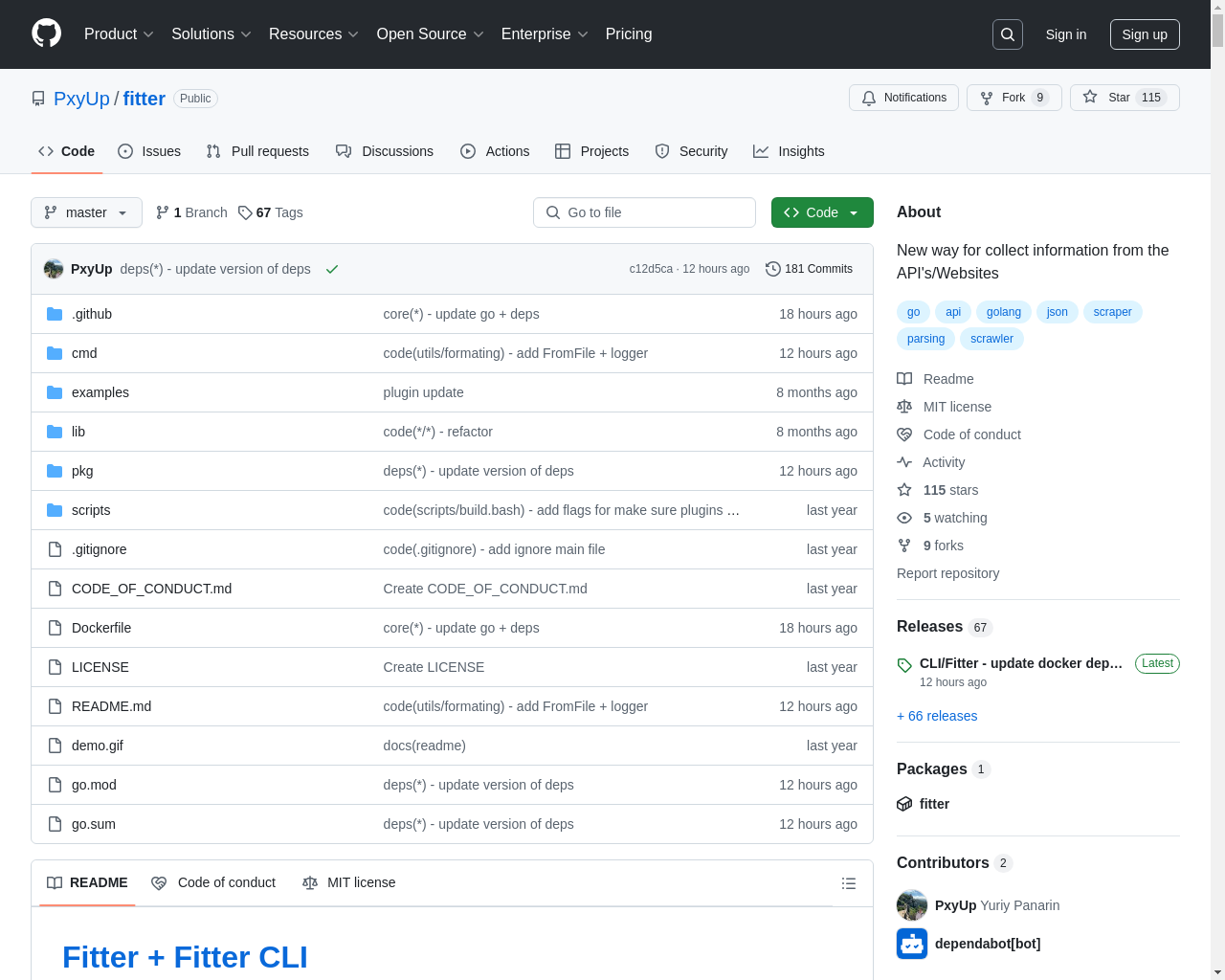Screen dimensions: 1225x980
Task: Click the cmd folder icon
Action: click(x=55, y=353)
